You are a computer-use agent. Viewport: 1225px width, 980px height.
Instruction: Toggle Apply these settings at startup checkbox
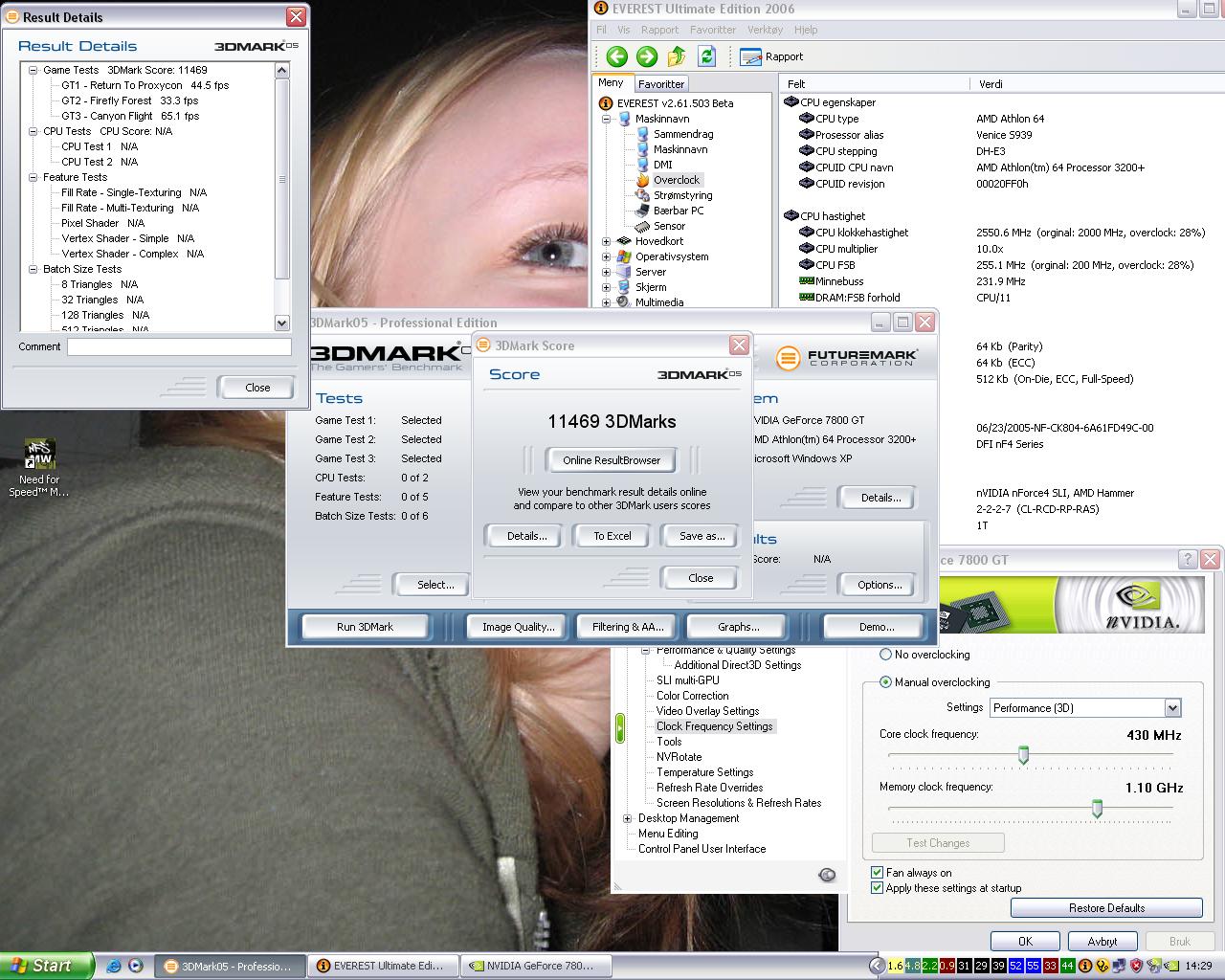coord(877,887)
